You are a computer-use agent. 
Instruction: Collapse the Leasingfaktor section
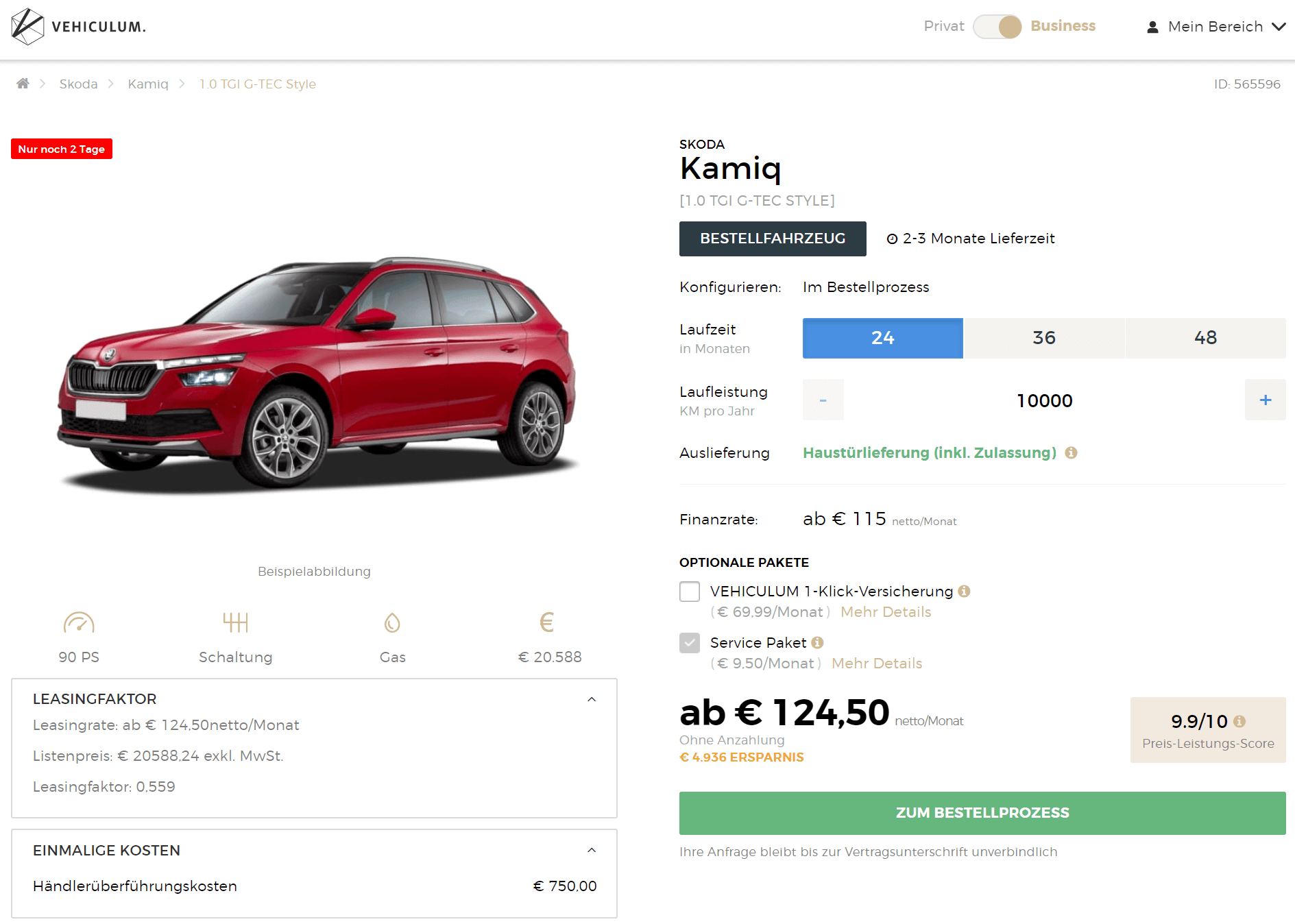click(x=592, y=699)
